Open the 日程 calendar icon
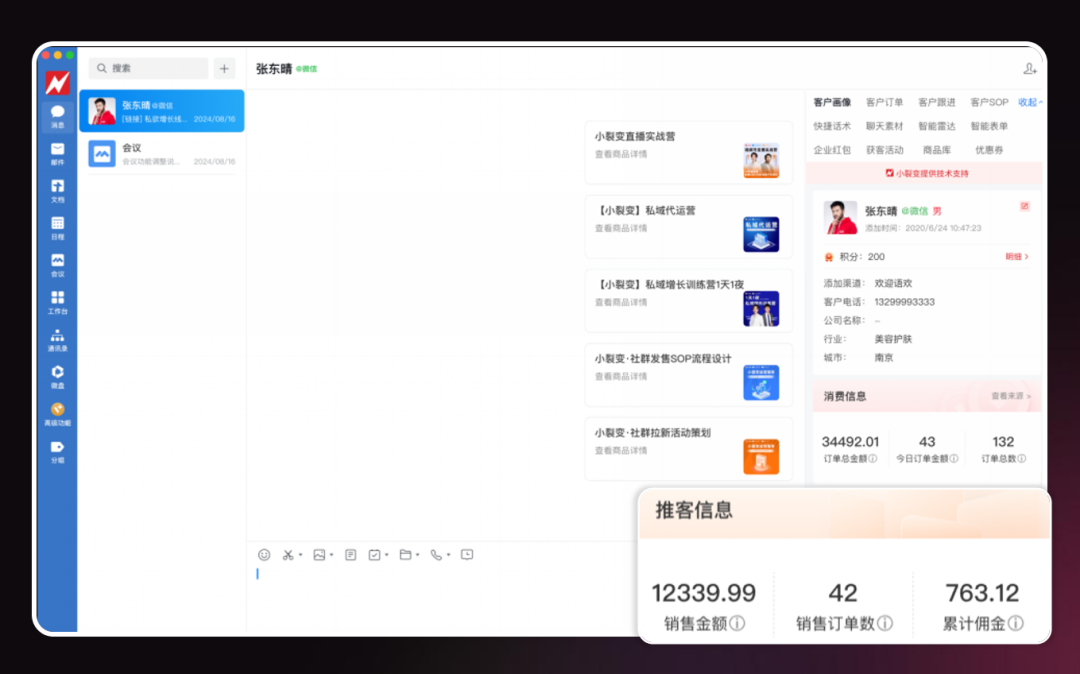This screenshot has width=1080, height=674. pyautogui.click(x=57, y=224)
